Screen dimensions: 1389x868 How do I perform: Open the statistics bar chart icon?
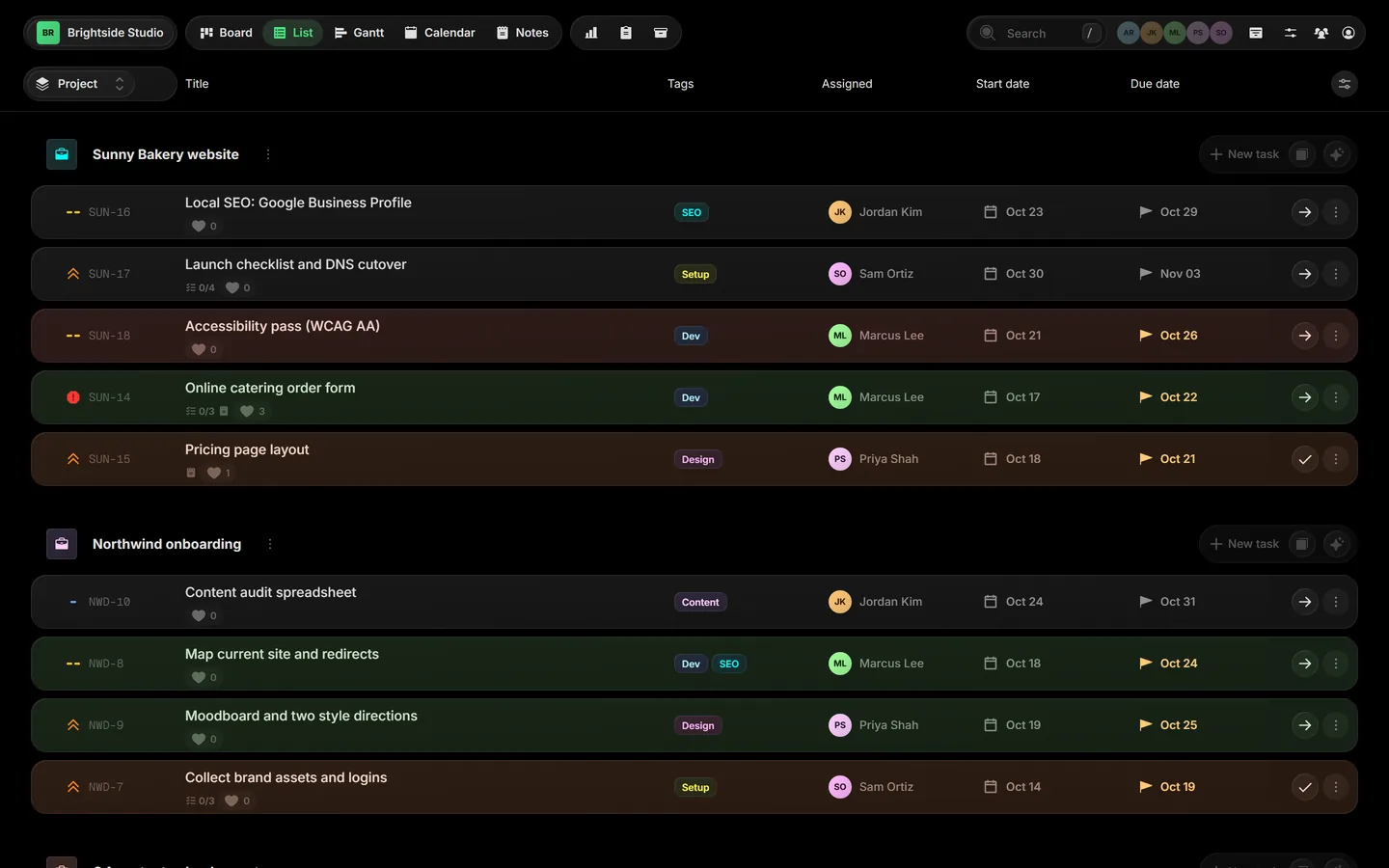click(591, 33)
